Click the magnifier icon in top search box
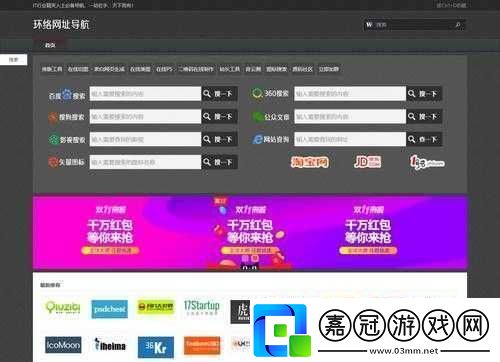This screenshot has width=500, height=362. pos(458,25)
